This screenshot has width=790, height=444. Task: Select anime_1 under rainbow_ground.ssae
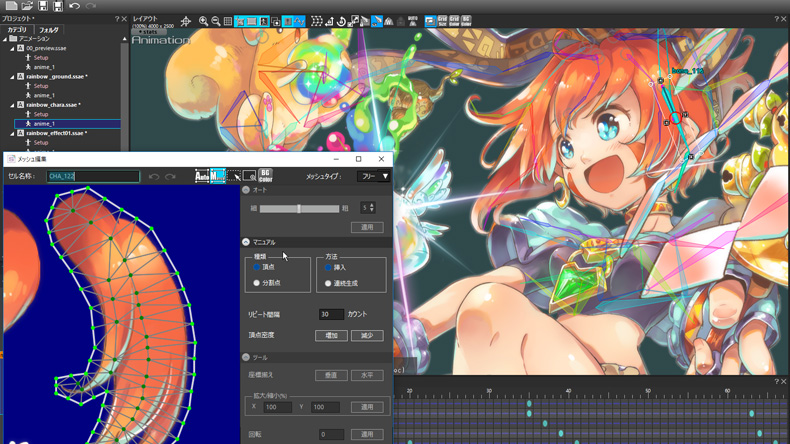(x=44, y=95)
